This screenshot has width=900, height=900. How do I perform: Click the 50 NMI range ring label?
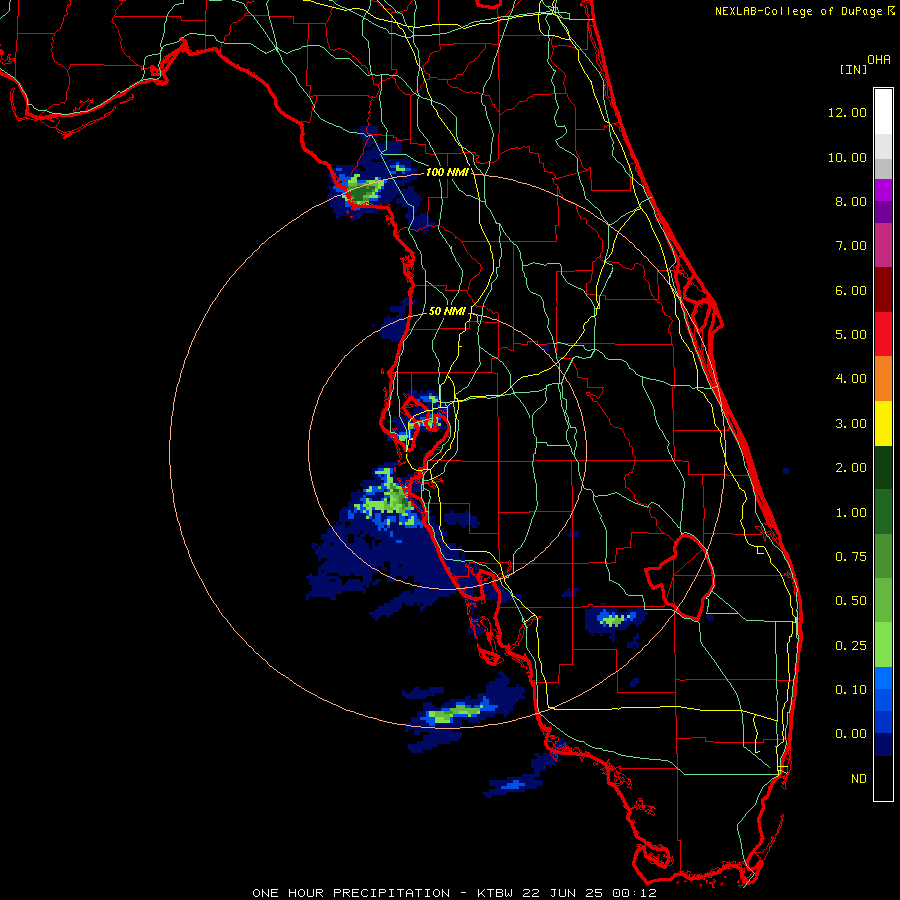(447, 311)
